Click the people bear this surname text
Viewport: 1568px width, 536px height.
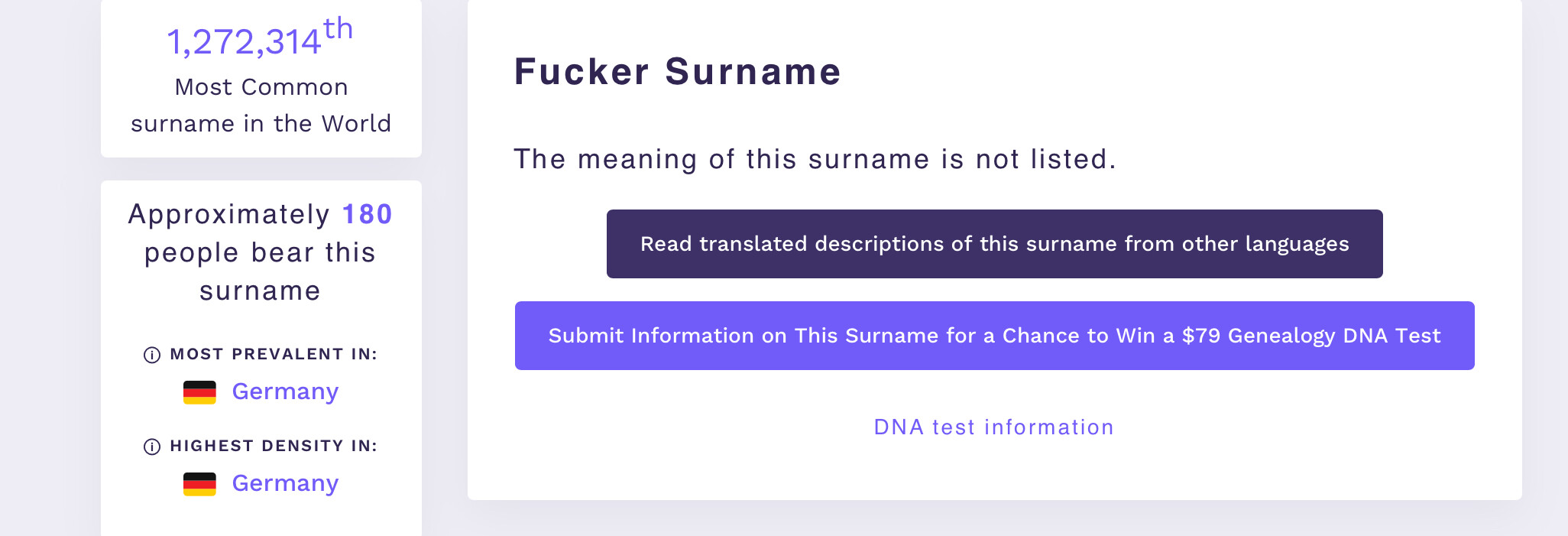coord(261,271)
